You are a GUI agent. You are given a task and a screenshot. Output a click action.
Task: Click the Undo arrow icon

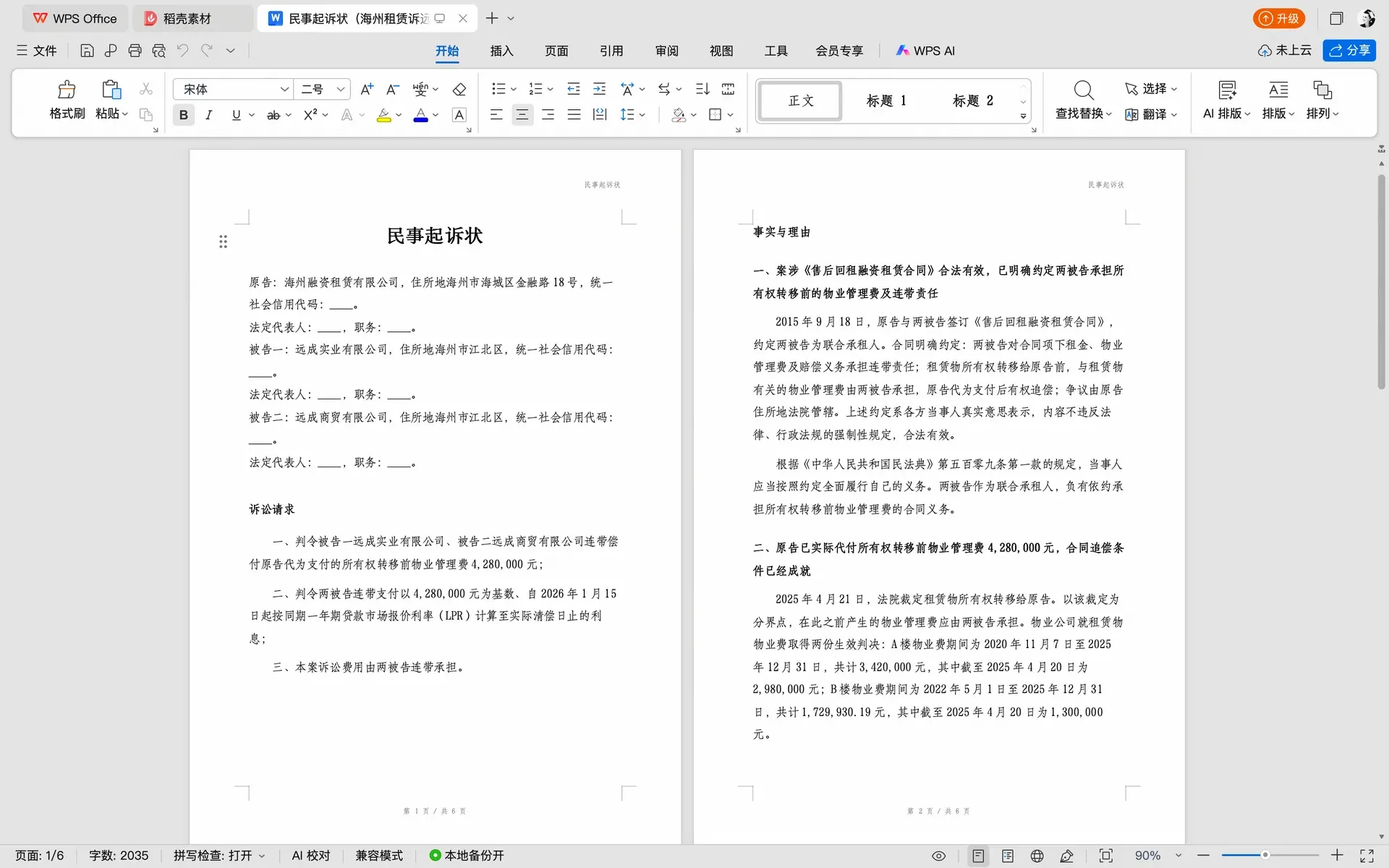click(x=182, y=51)
